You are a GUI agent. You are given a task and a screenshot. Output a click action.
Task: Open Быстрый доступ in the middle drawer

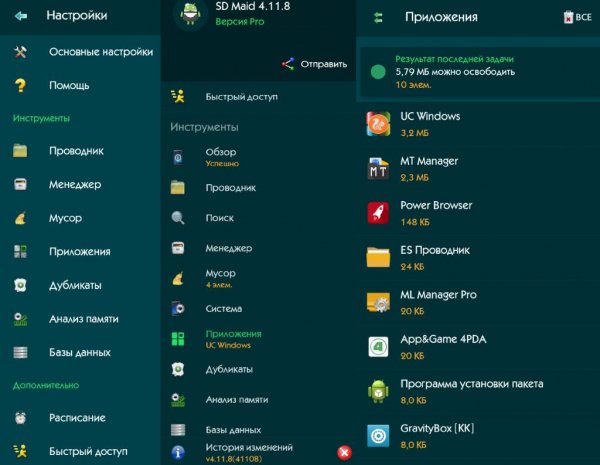pyautogui.click(x=258, y=97)
